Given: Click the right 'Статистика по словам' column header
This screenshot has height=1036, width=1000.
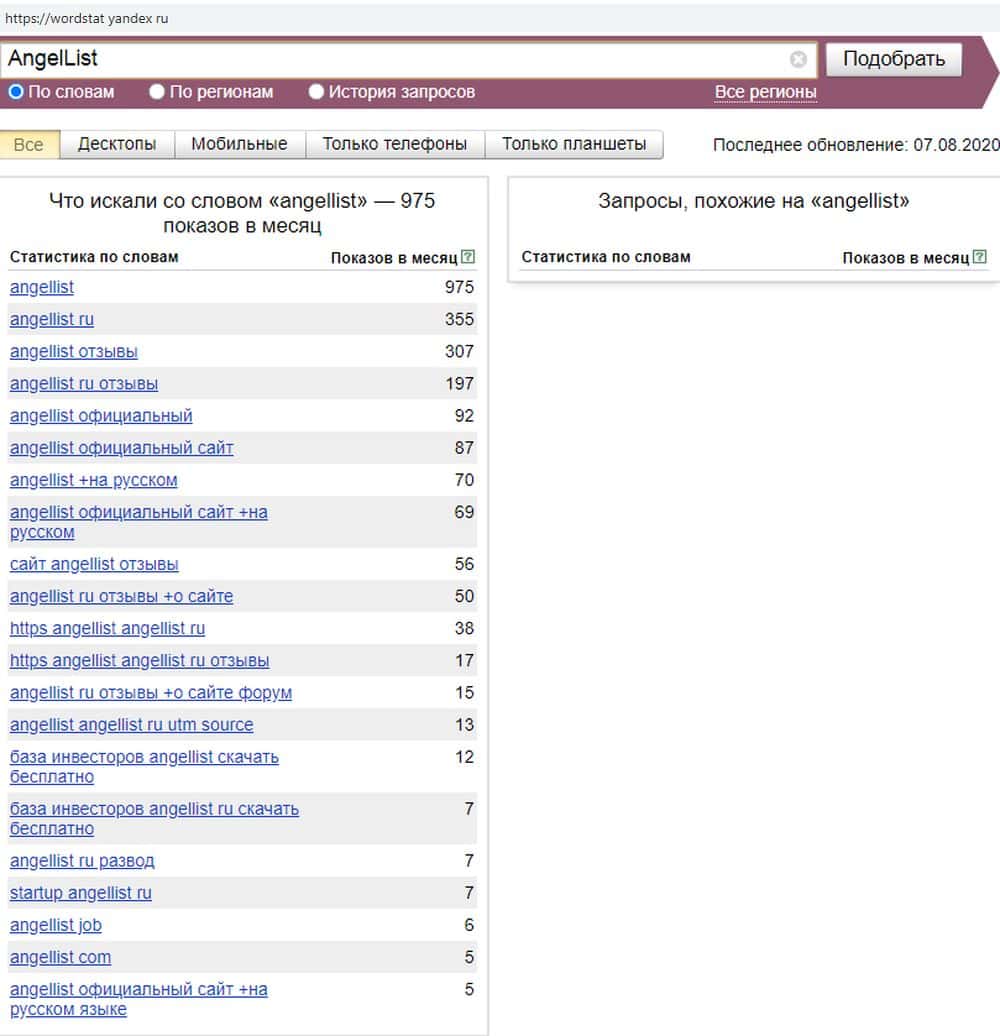Looking at the screenshot, I should coord(606,257).
